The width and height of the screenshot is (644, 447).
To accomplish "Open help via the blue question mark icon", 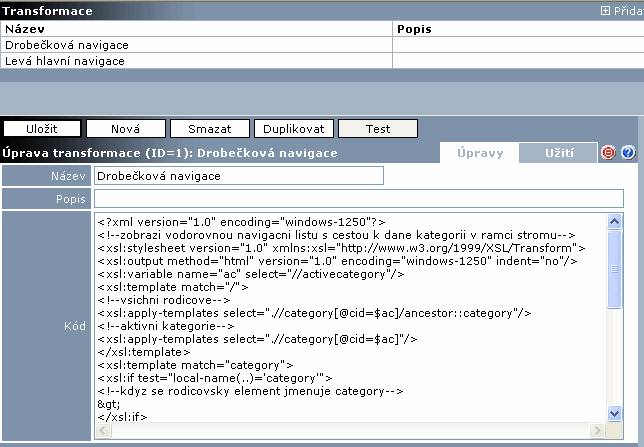I will coord(628,153).
